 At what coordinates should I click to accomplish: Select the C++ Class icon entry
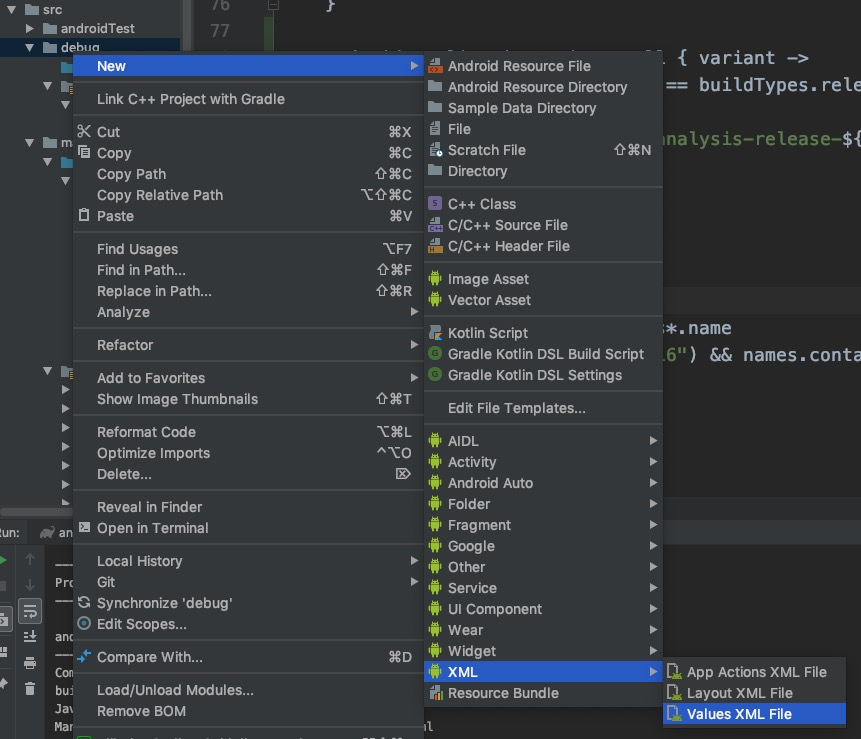click(435, 204)
